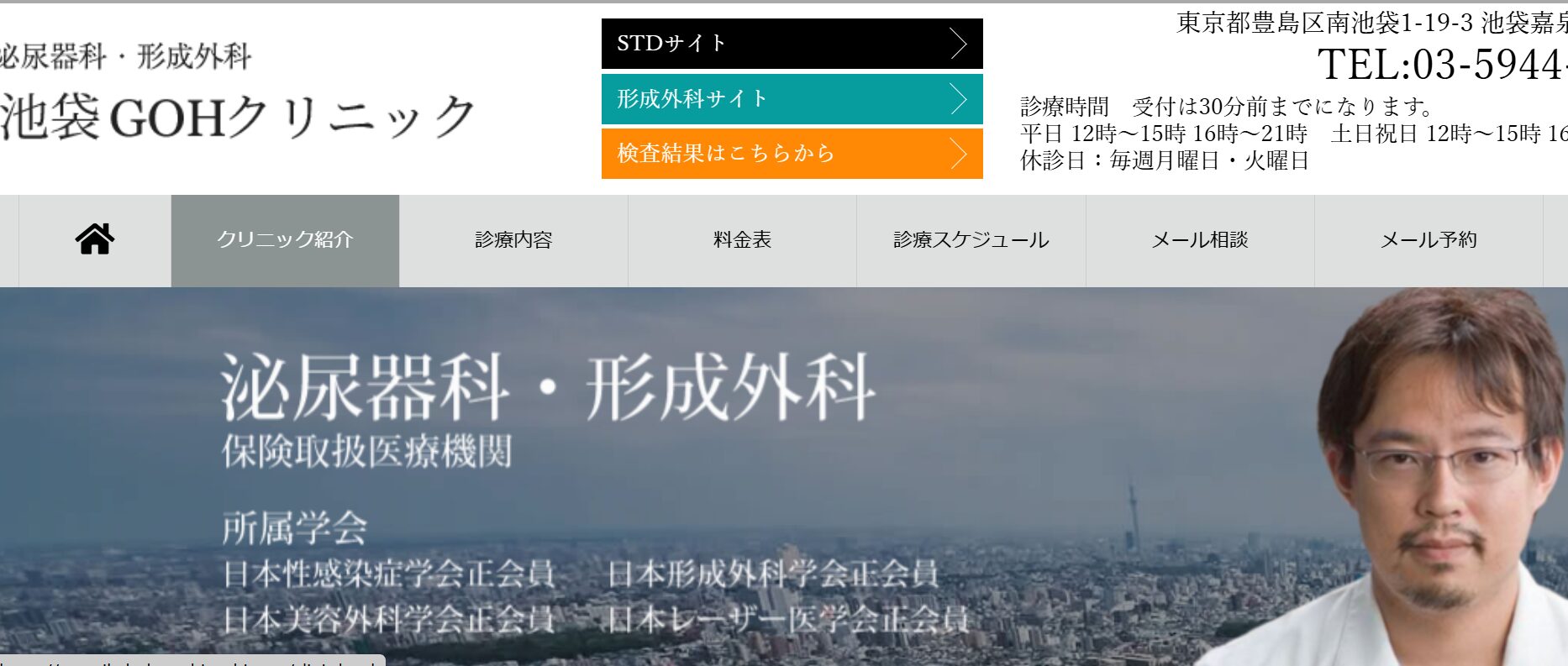The width and height of the screenshot is (1568, 666).
Task: Click the 所属学会 heading in banner
Action: pyautogui.click(x=295, y=528)
